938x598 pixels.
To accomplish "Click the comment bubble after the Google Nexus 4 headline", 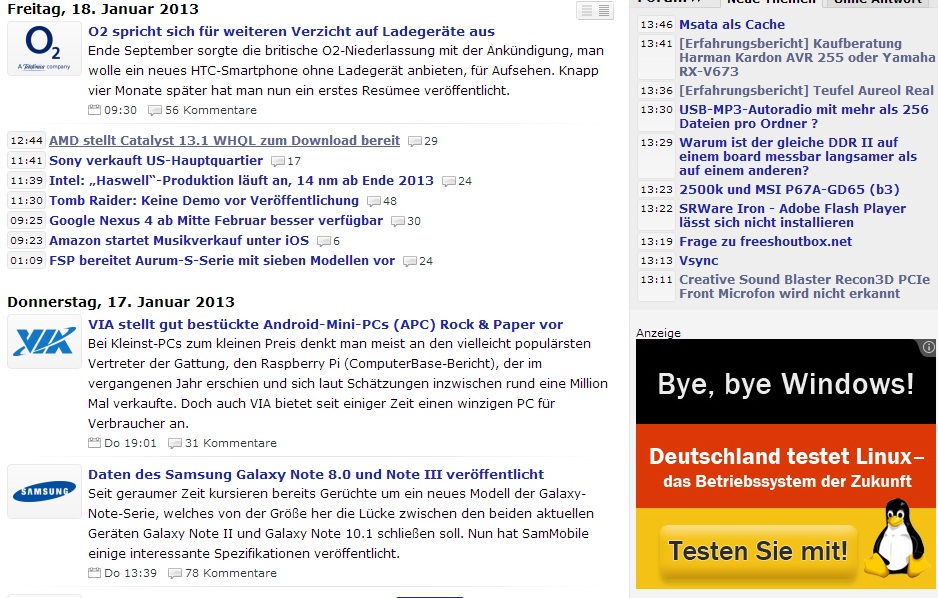I will tap(398, 221).
